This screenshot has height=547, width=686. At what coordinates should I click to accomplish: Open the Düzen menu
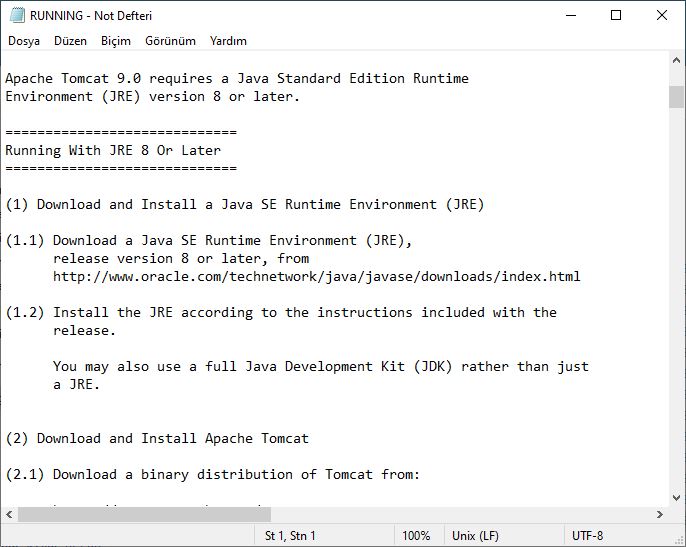[x=70, y=41]
